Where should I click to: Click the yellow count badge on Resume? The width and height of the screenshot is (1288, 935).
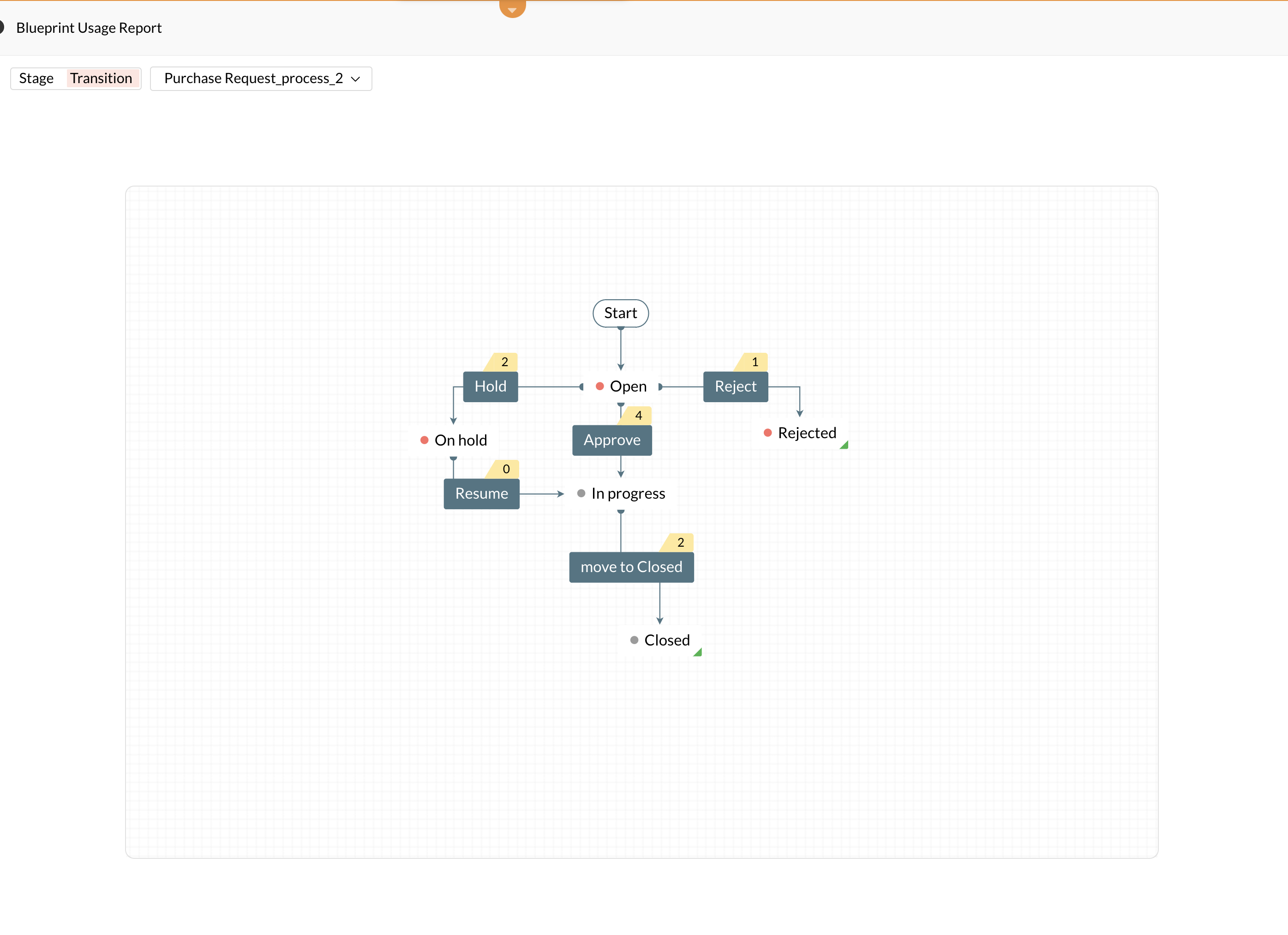click(505, 469)
